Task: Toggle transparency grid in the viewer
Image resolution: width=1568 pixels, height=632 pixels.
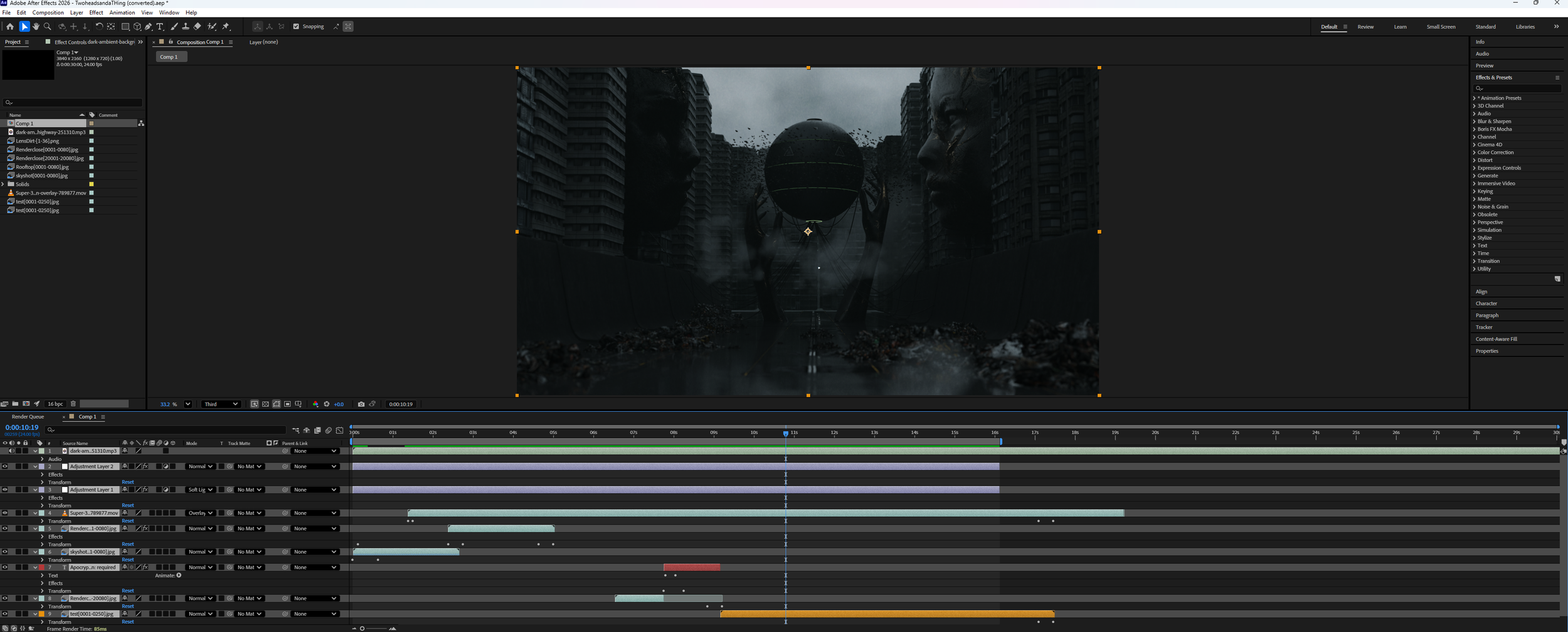Action: point(266,404)
